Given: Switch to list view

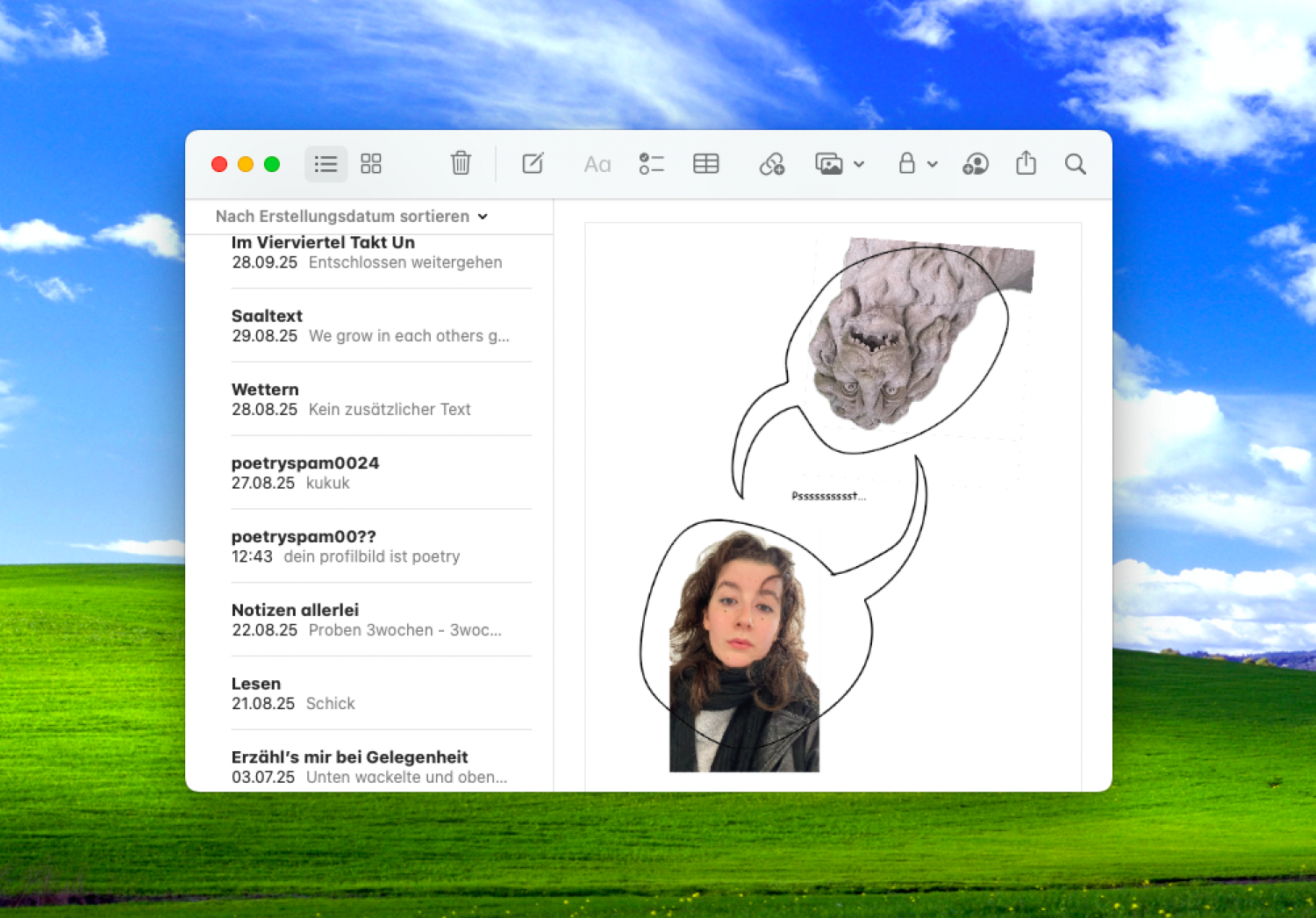Looking at the screenshot, I should point(325,164).
